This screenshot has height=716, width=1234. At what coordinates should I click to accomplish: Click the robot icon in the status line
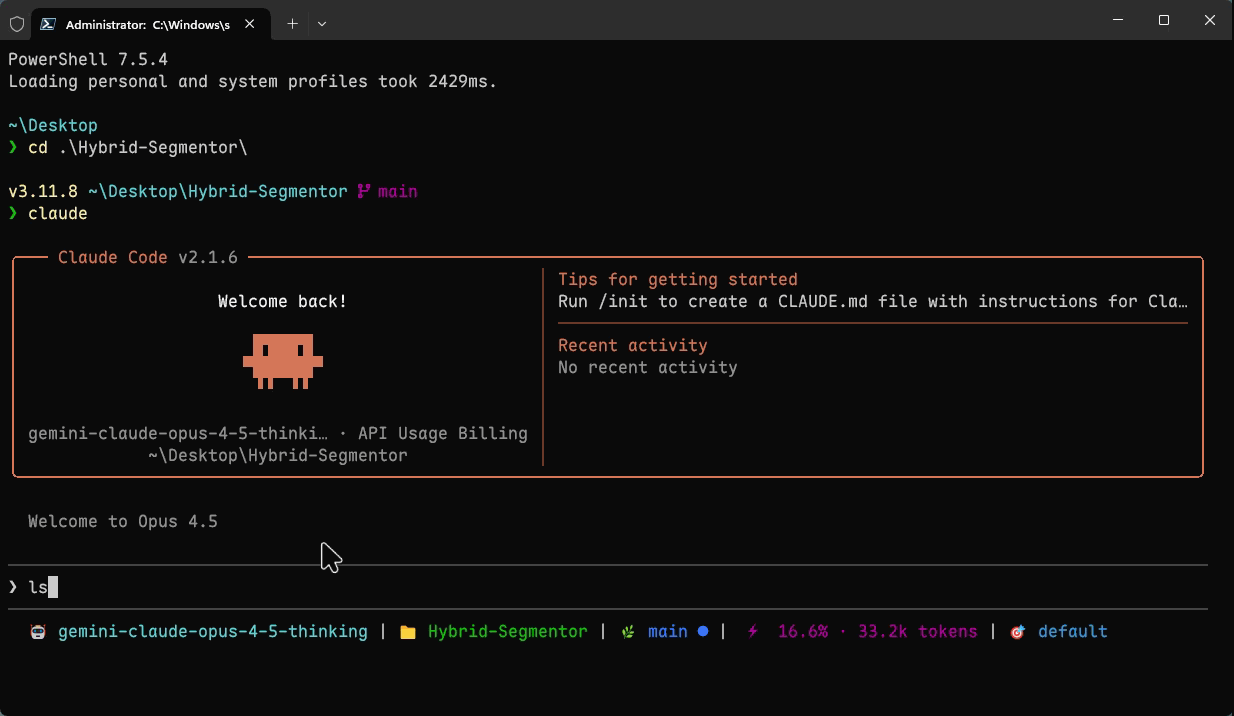click(x=38, y=632)
